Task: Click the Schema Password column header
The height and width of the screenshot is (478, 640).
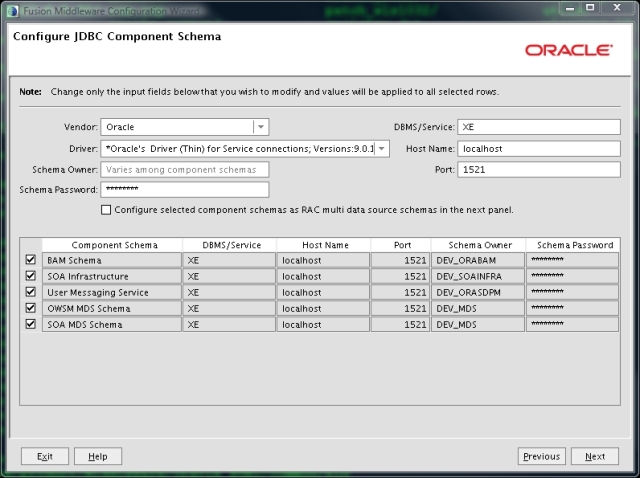Action: (573, 245)
